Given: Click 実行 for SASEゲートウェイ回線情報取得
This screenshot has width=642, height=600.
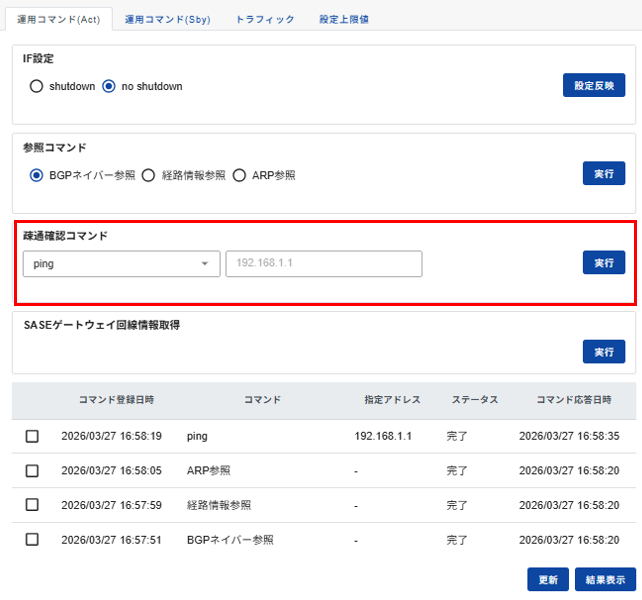Looking at the screenshot, I should pos(603,352).
